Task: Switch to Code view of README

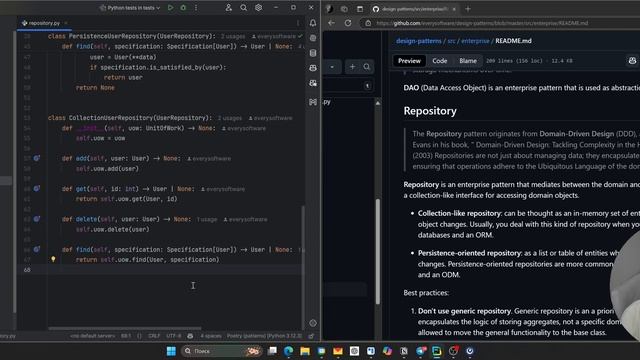Action: tap(440, 61)
